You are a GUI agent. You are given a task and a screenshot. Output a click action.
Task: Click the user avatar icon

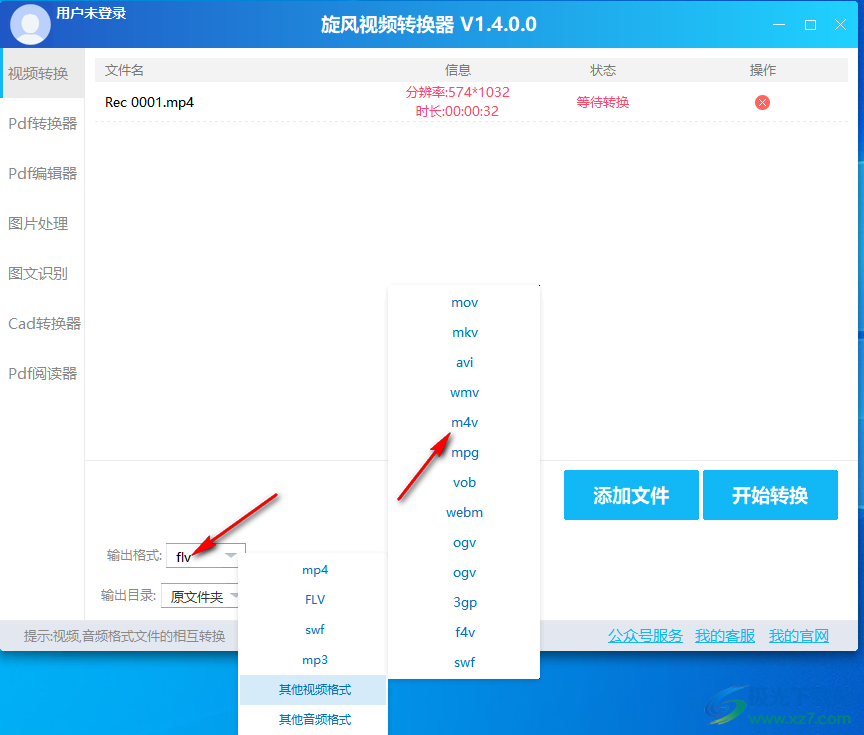(x=30, y=24)
